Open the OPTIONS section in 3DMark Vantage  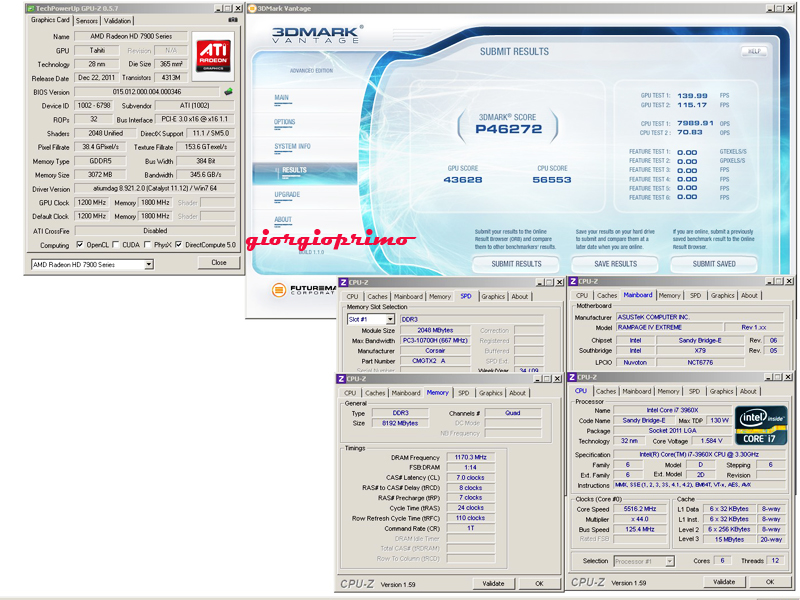[x=285, y=122]
